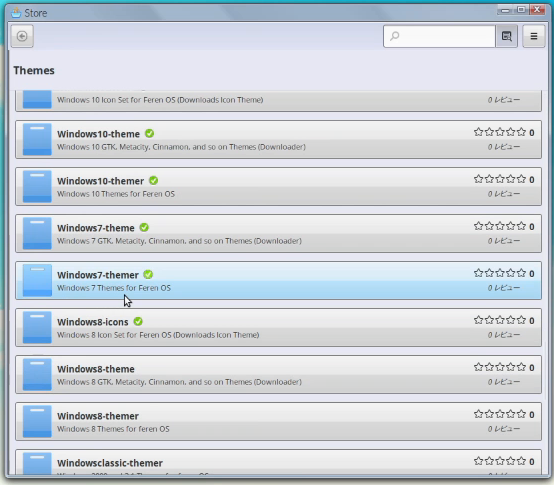Click the star rating of Windows8-themer
Screen dimensions: 554x485
click(500, 414)
